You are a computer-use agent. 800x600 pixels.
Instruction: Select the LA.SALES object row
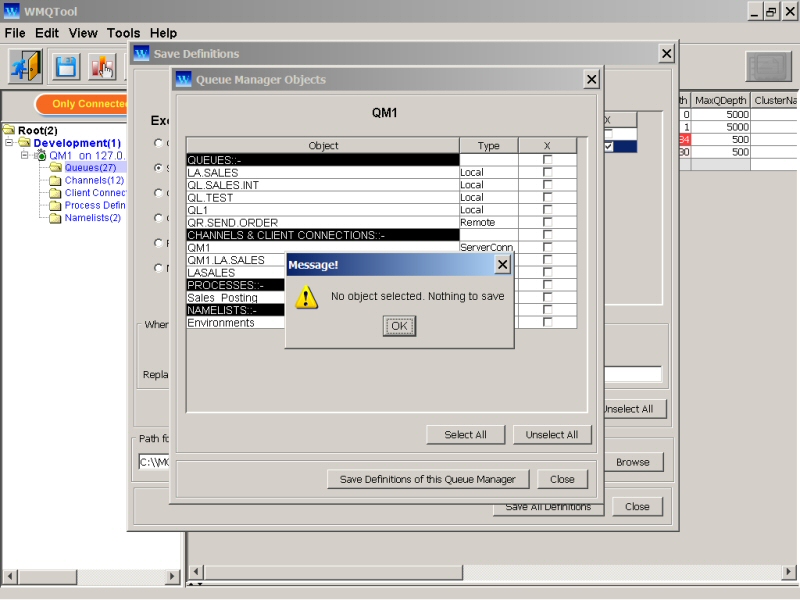(322, 172)
